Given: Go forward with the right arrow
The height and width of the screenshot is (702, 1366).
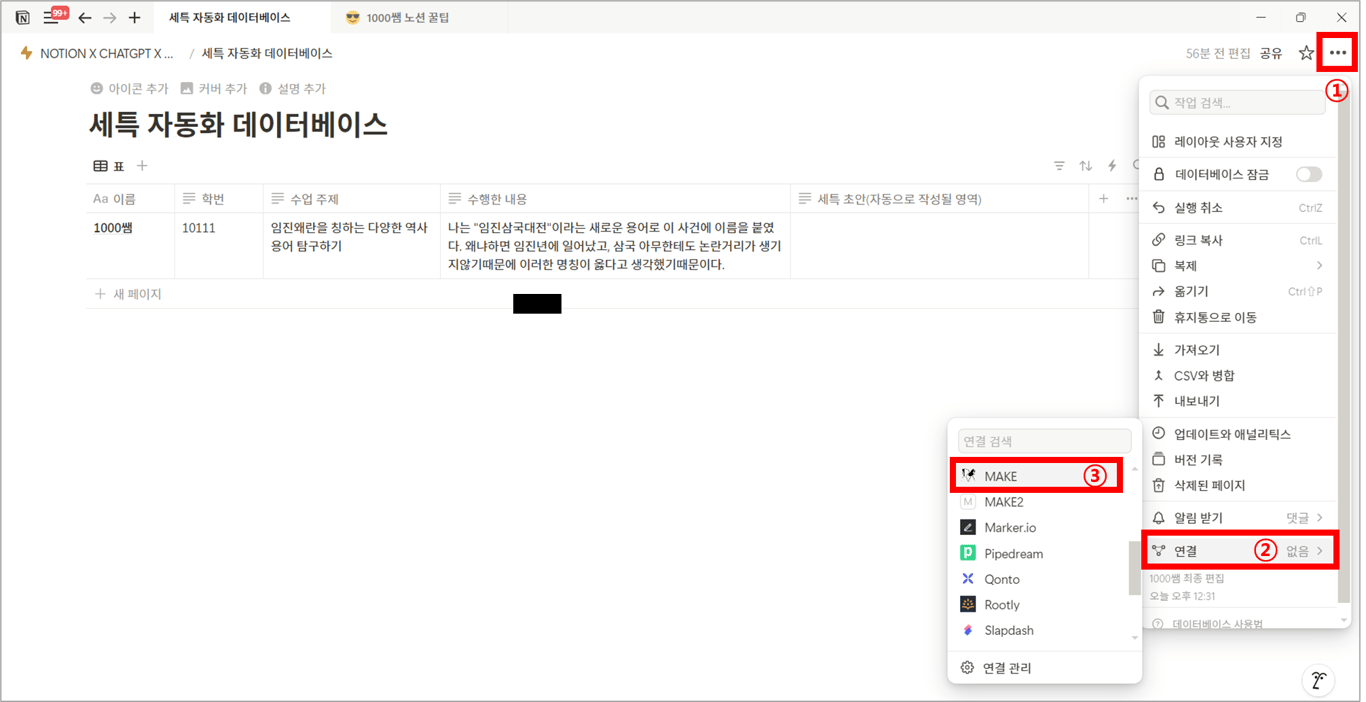Looking at the screenshot, I should [x=110, y=18].
